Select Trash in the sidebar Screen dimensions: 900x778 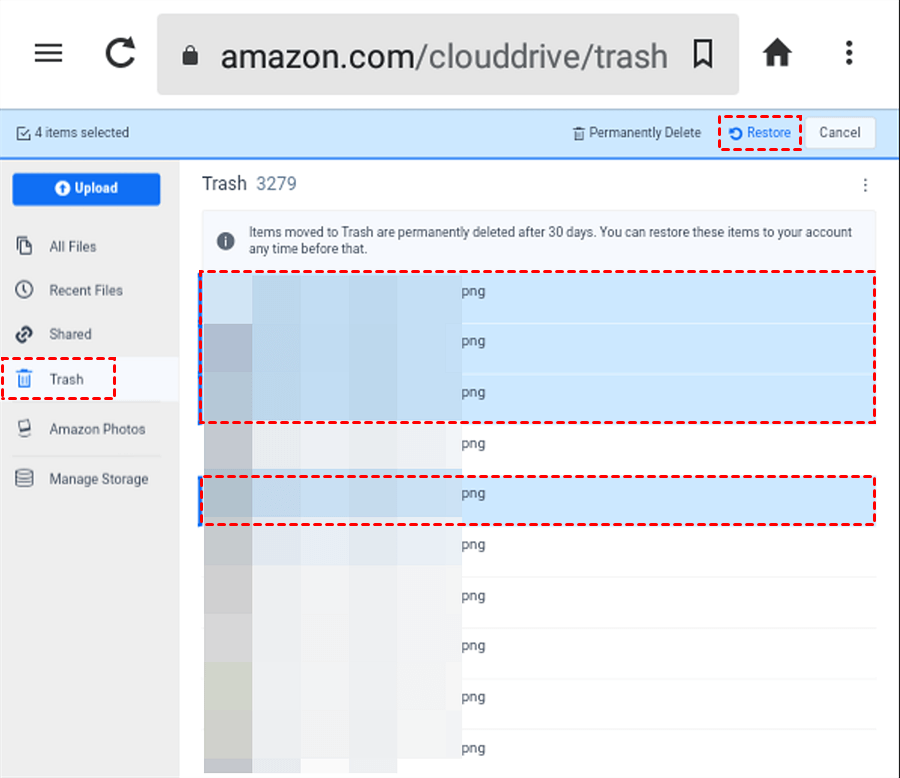pyautogui.click(x=66, y=379)
